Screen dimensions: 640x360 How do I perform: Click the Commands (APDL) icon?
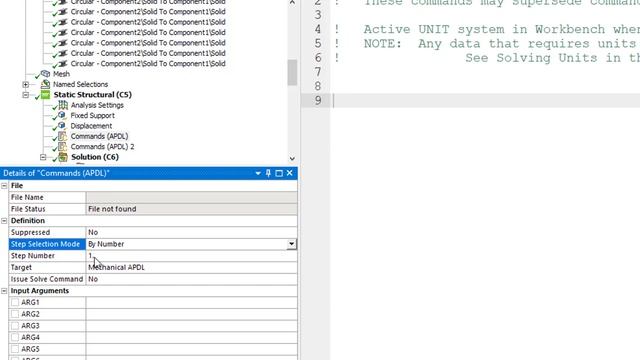click(62, 136)
